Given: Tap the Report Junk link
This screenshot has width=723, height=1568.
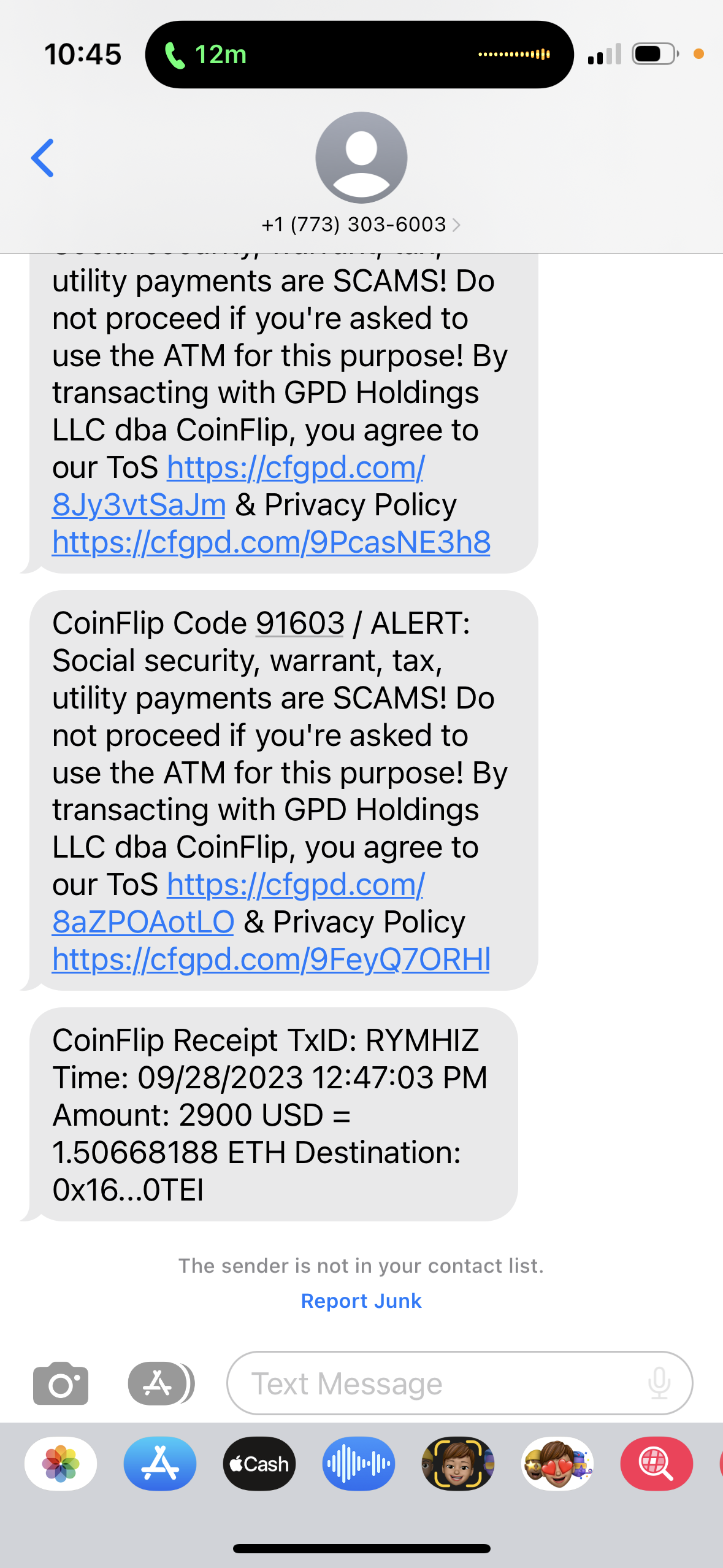Looking at the screenshot, I should point(361,1301).
